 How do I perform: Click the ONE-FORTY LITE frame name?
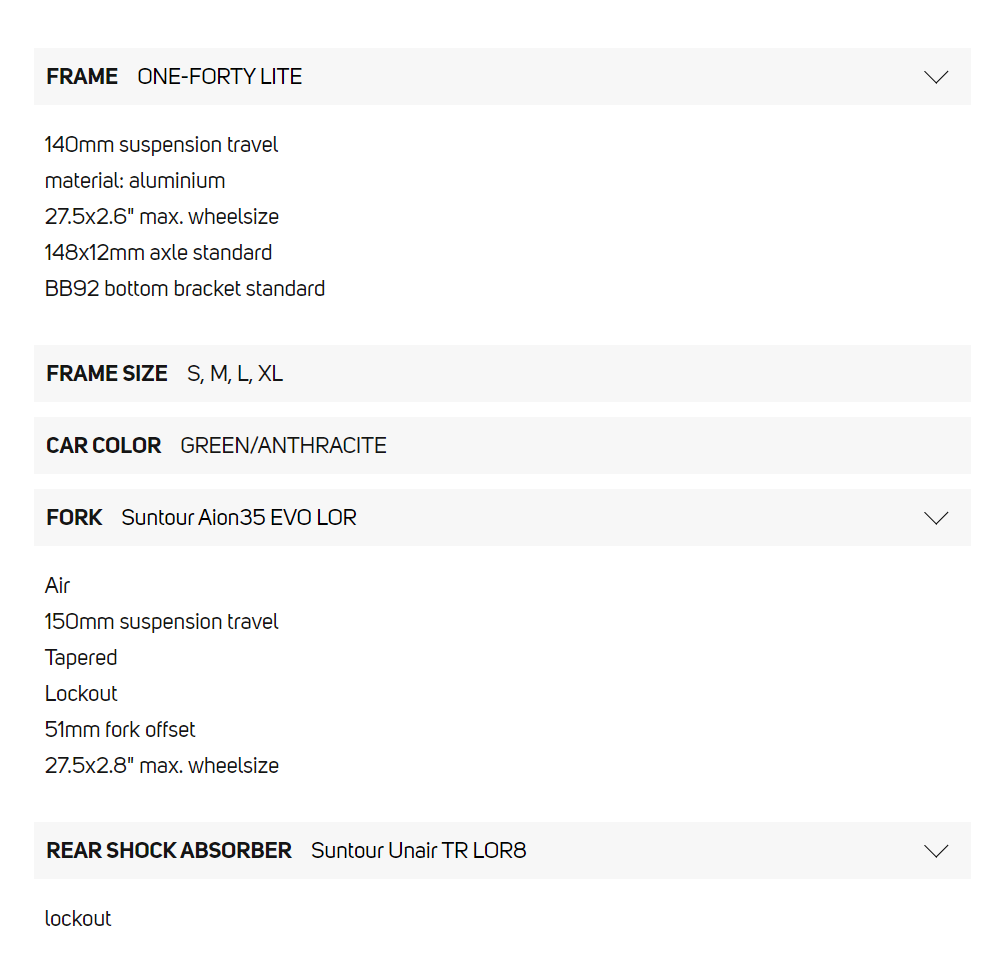tap(220, 77)
